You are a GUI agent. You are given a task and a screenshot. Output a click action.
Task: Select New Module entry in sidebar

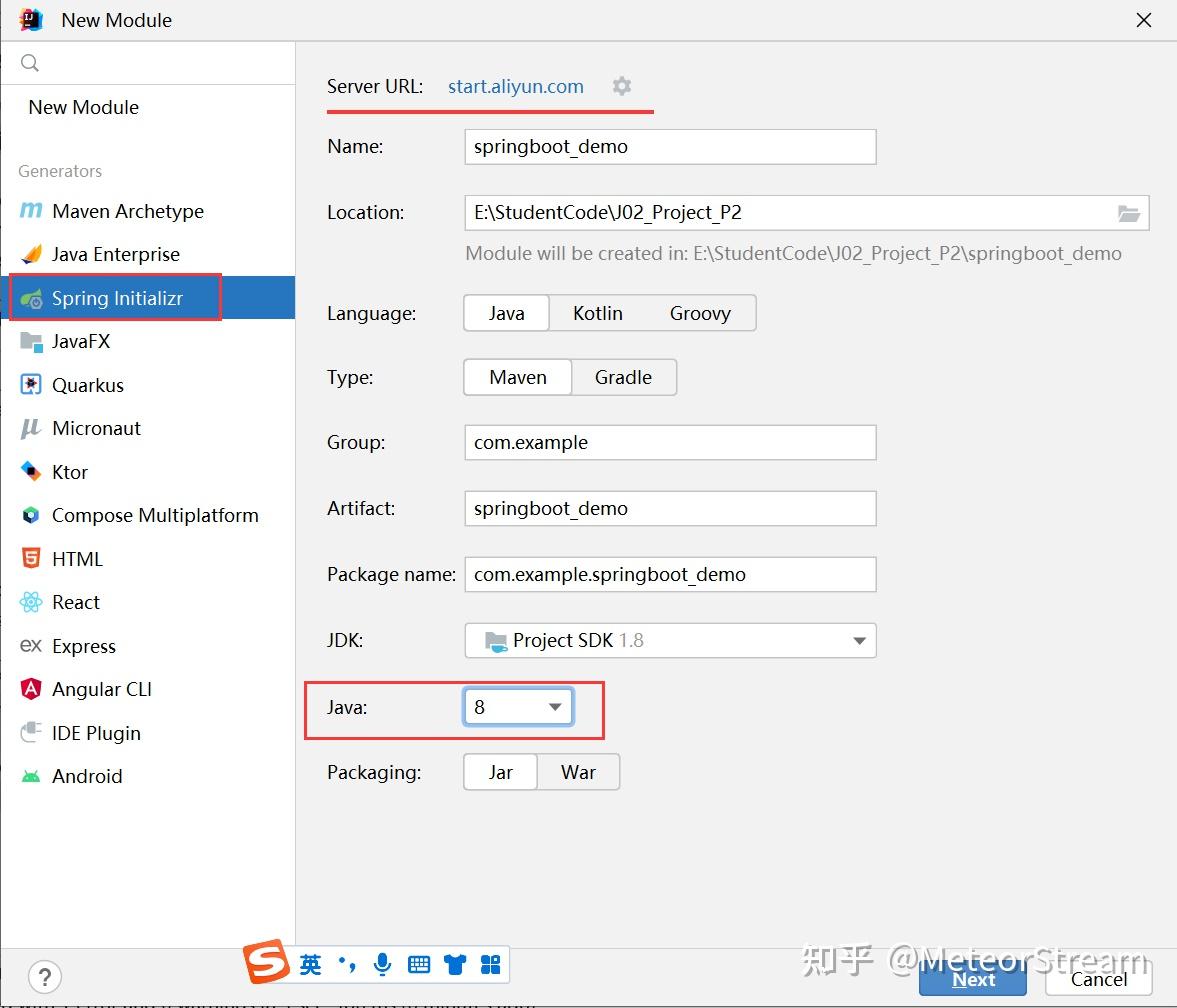coord(148,107)
